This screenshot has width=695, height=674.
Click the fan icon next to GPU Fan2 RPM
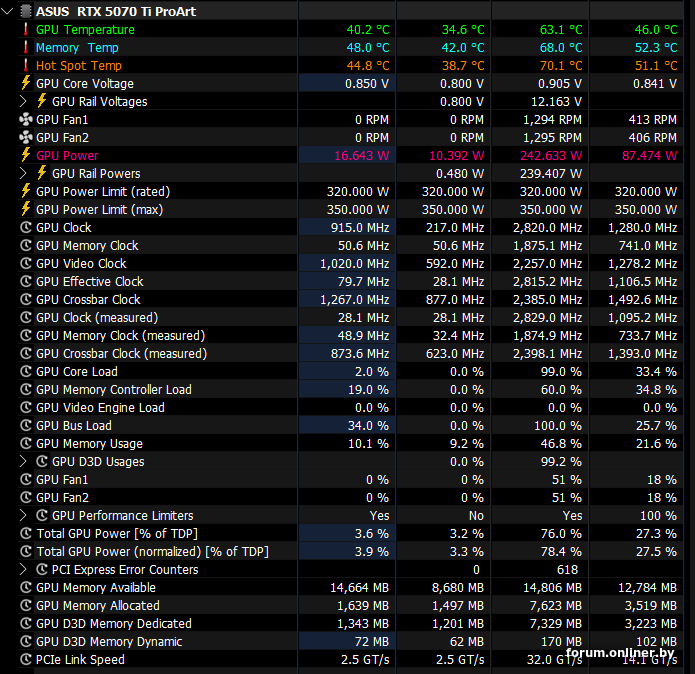click(x=26, y=137)
